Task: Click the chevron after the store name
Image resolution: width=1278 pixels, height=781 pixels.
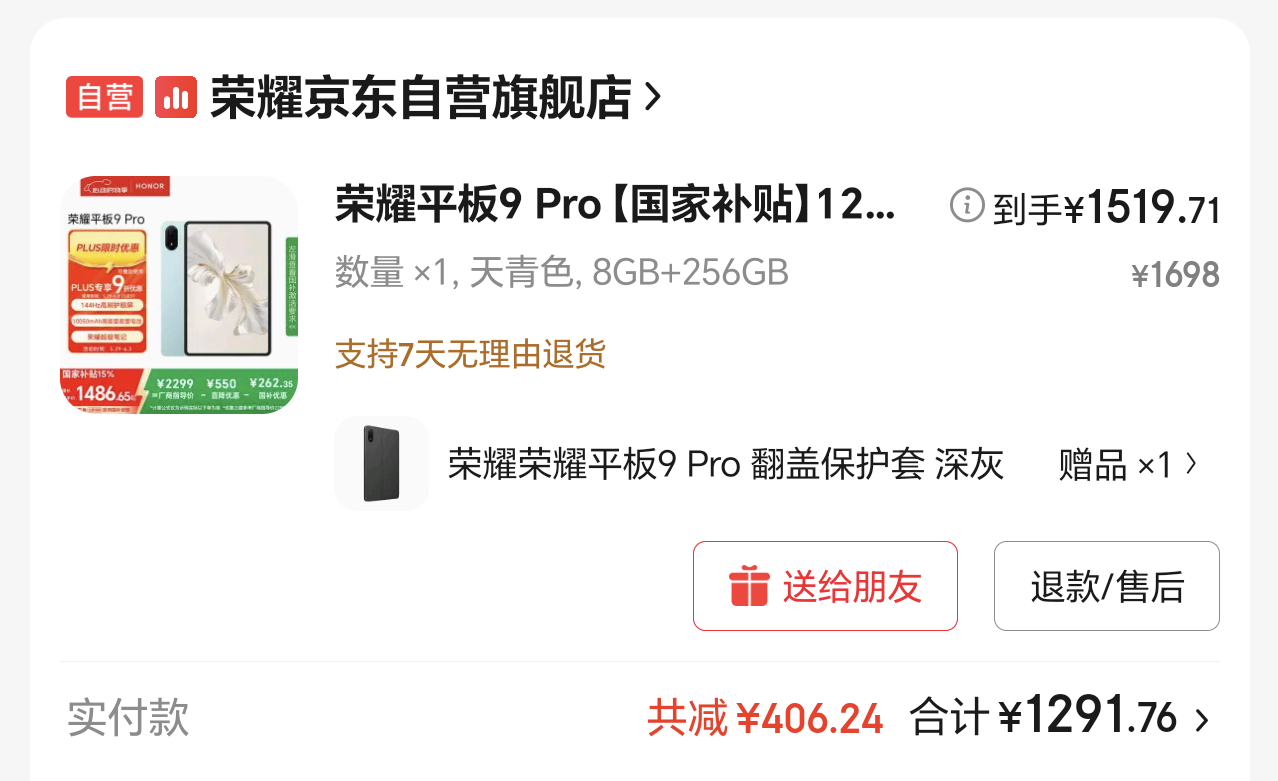Action: coord(653,97)
